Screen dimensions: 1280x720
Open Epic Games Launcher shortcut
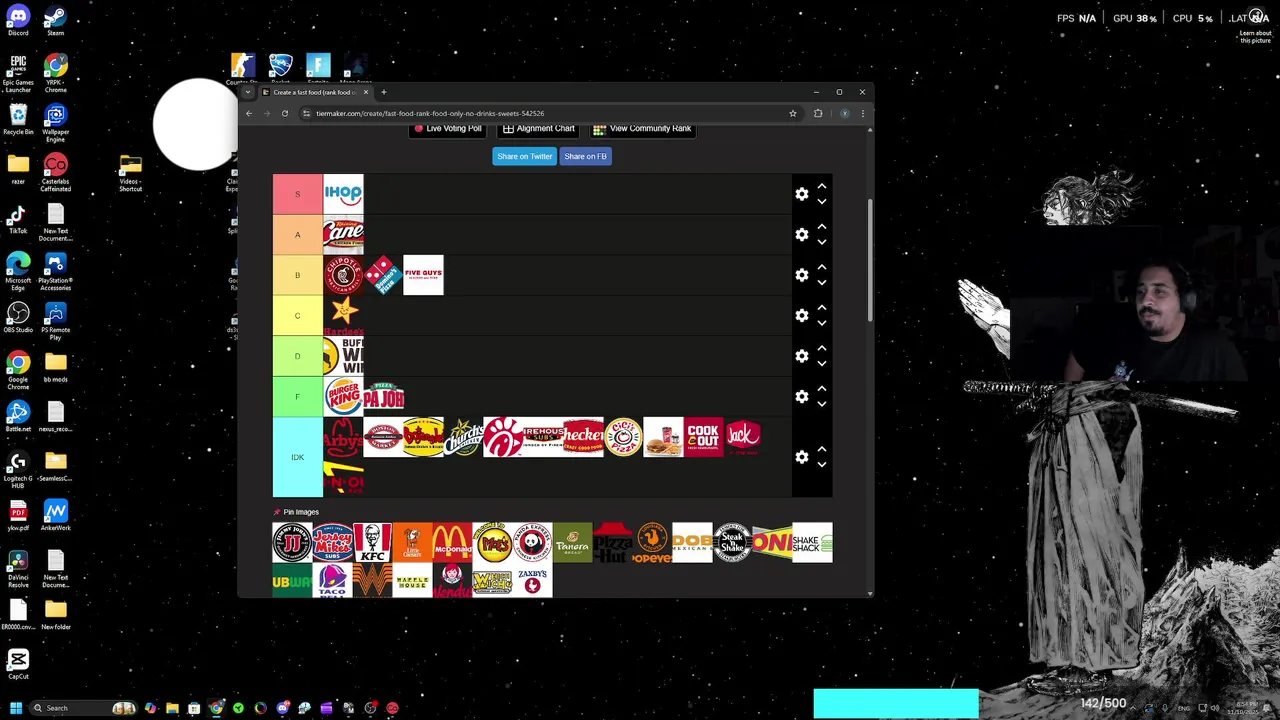click(x=18, y=73)
